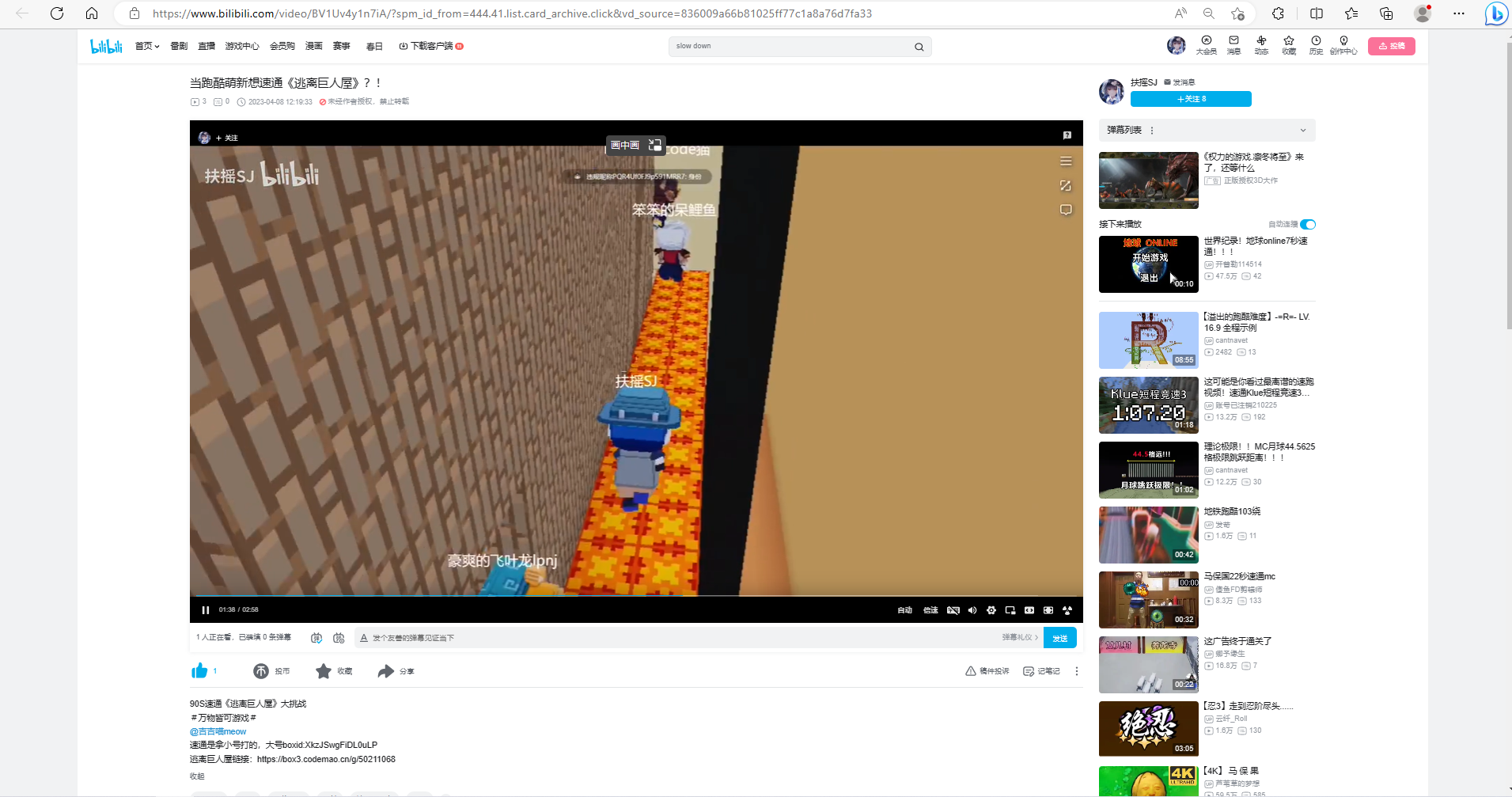
Task: Click the search magnifier icon
Action: tap(919, 47)
